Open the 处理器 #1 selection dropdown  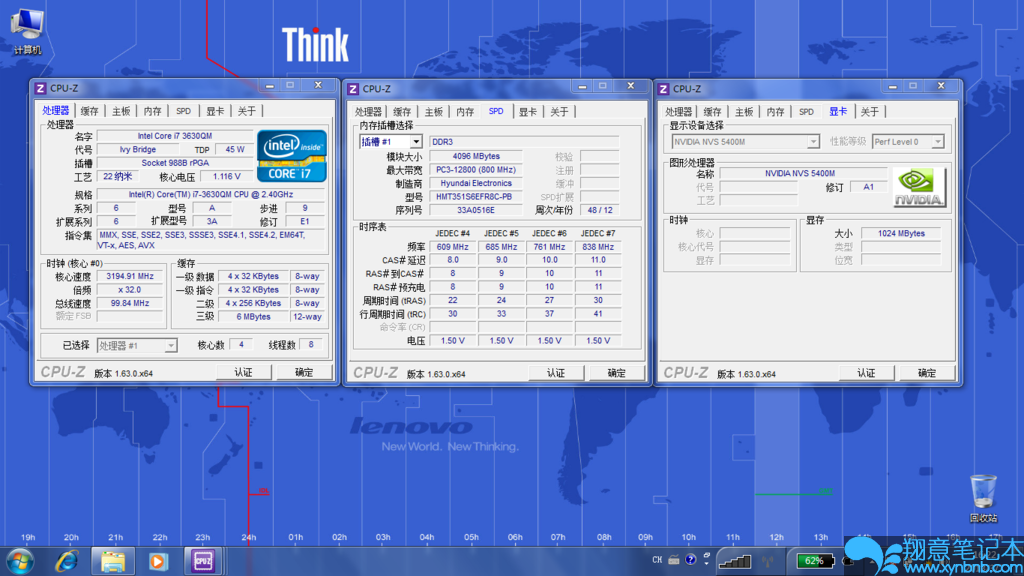pos(136,345)
